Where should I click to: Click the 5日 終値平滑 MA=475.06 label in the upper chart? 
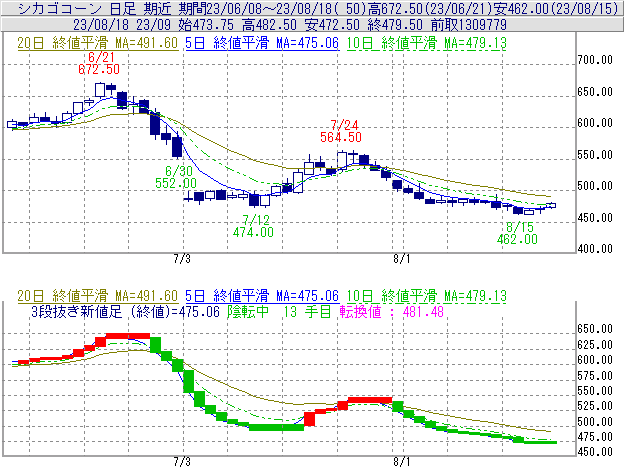tap(262, 43)
